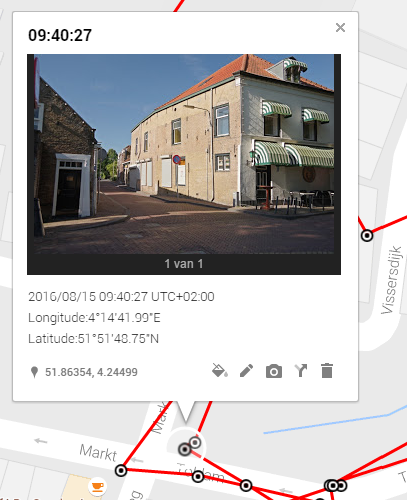Select the track point near Vissersdijk
The width and height of the screenshot is (407, 500).
click(367, 236)
